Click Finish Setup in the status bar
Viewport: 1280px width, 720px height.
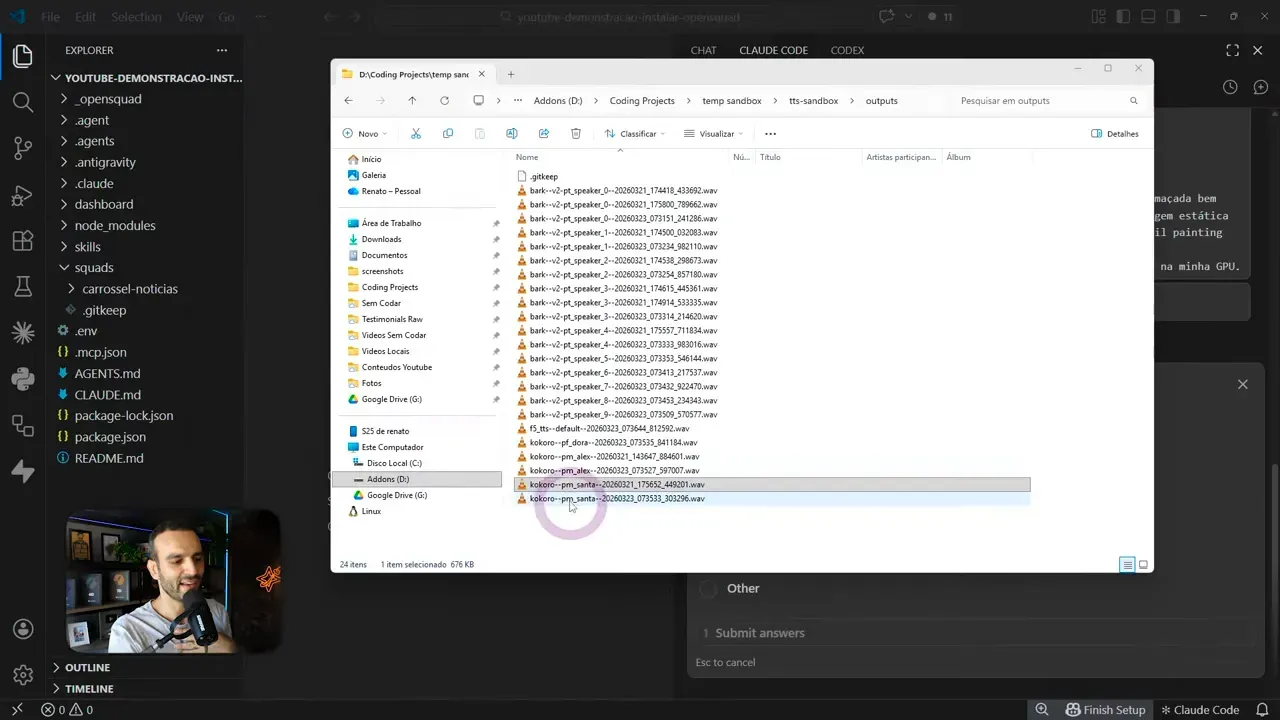(x=1106, y=709)
